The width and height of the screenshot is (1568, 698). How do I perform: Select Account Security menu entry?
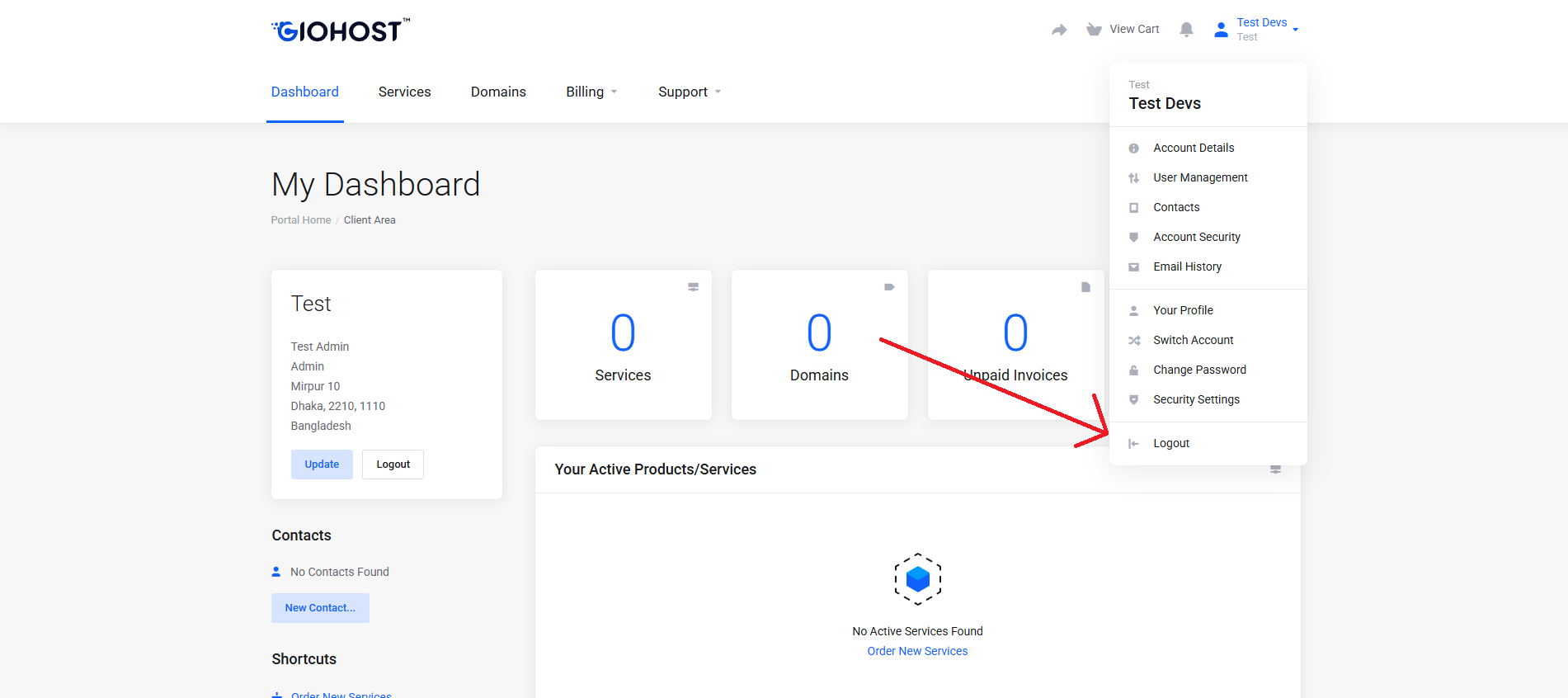click(1208, 238)
